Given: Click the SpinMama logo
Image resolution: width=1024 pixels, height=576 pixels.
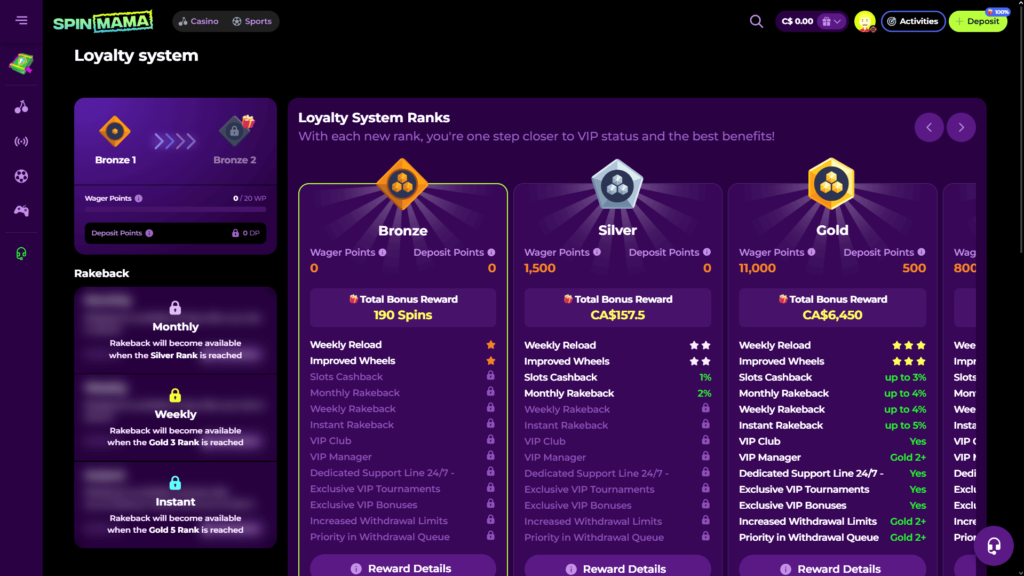Looking at the screenshot, I should (x=103, y=21).
